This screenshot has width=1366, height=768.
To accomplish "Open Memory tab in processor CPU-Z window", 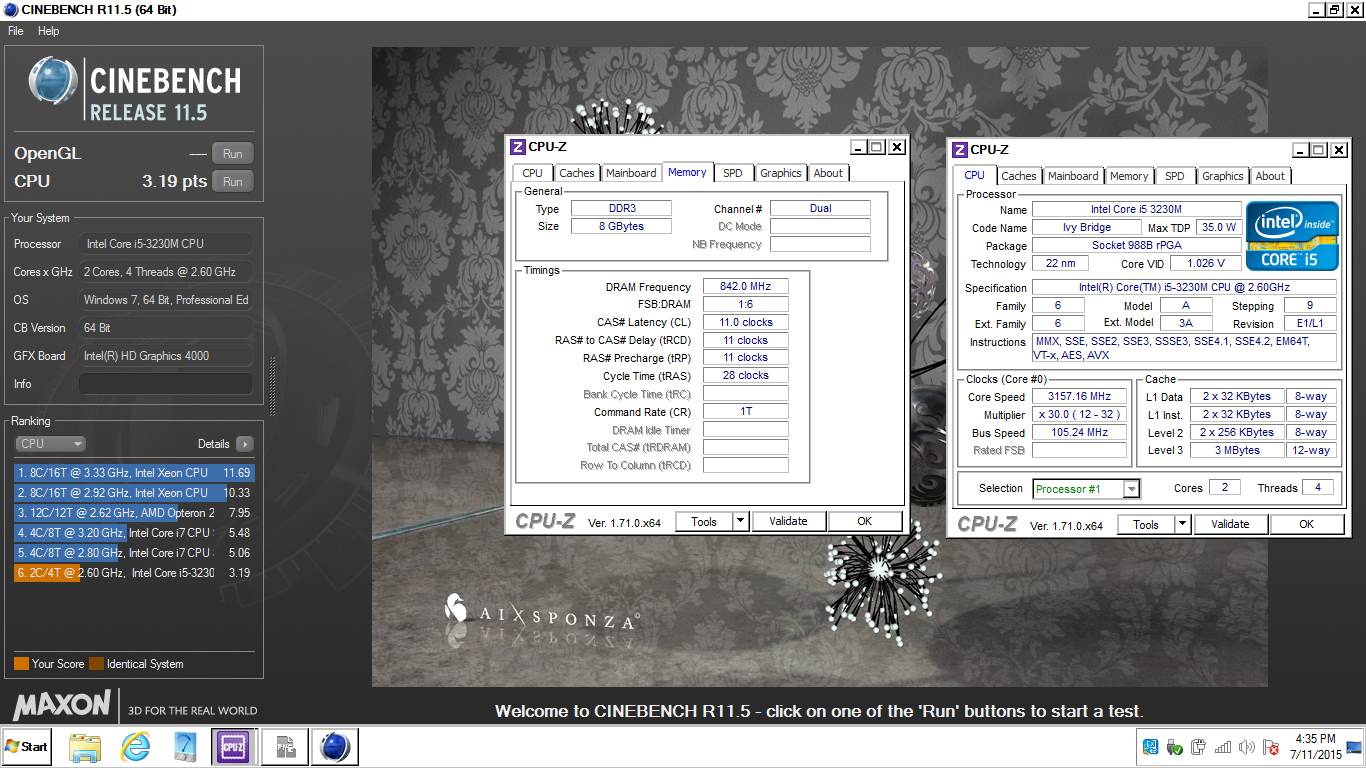I will (1129, 176).
